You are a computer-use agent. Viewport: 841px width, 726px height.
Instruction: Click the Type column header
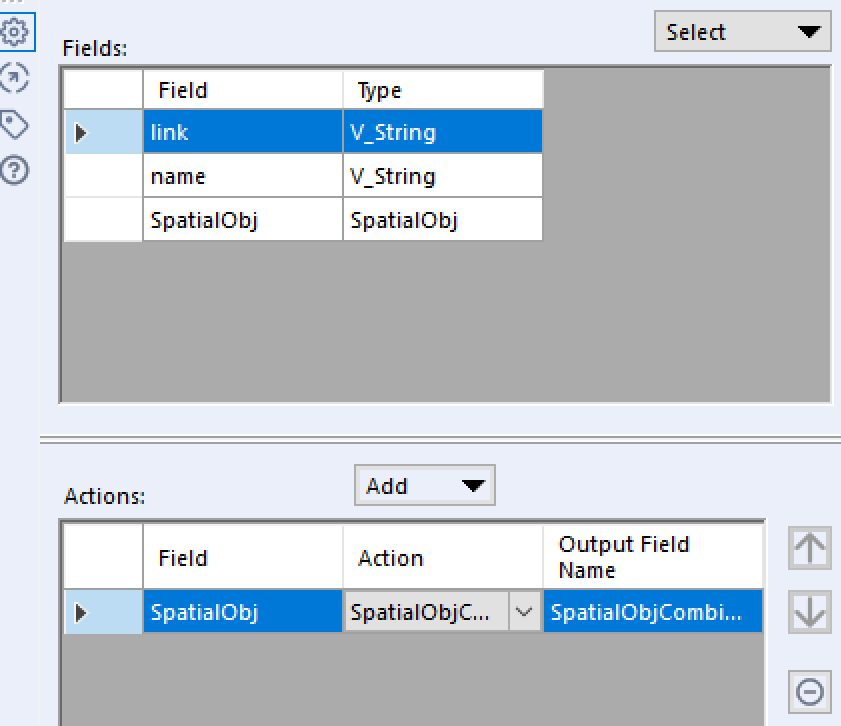click(442, 90)
